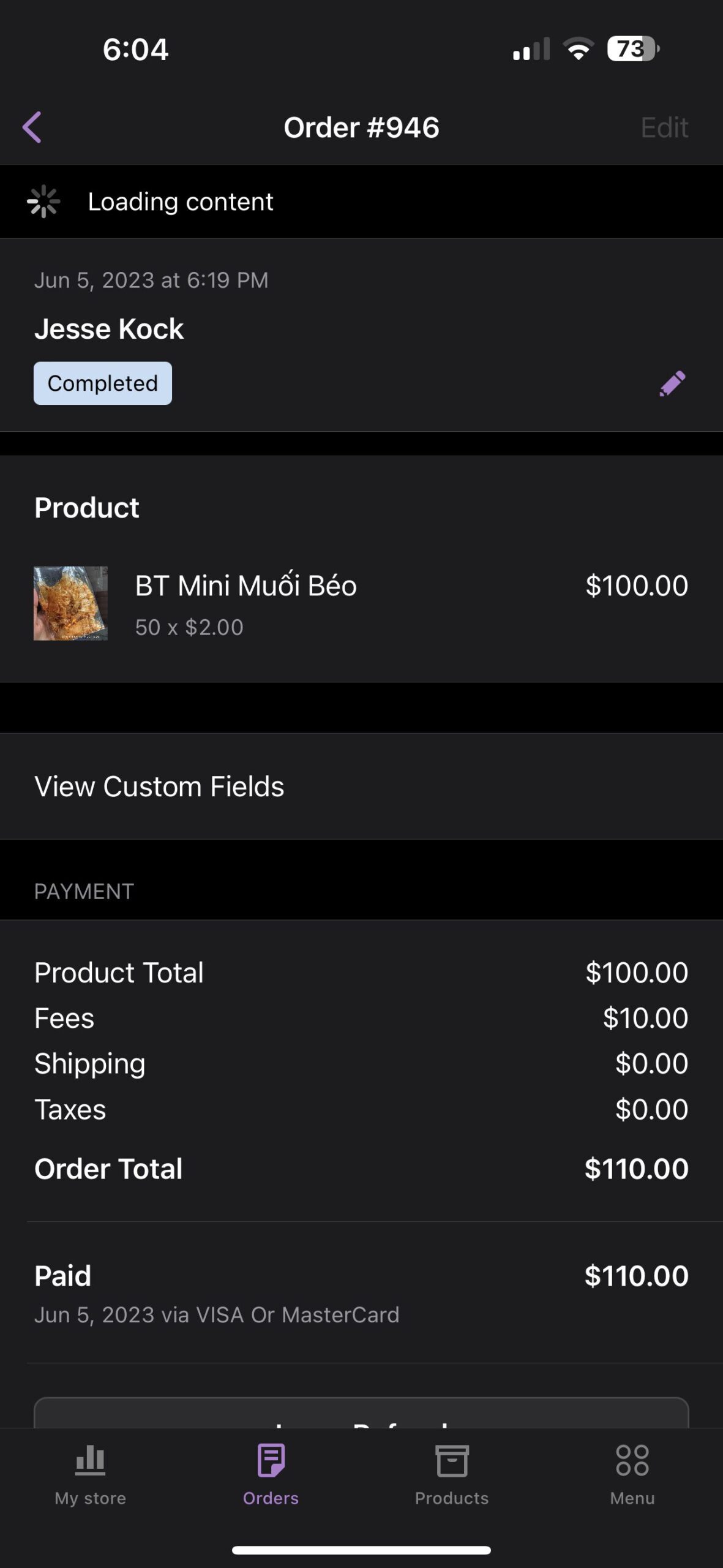Tap the loading spinner icon
This screenshot has height=1568, width=723.
(x=43, y=202)
